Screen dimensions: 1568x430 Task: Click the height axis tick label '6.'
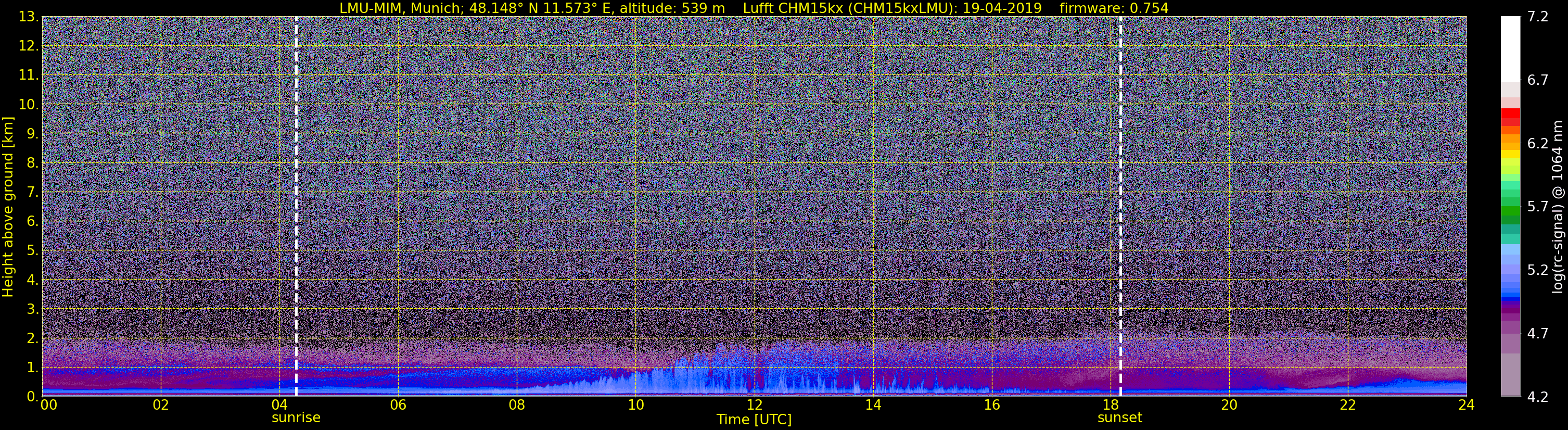33,222
